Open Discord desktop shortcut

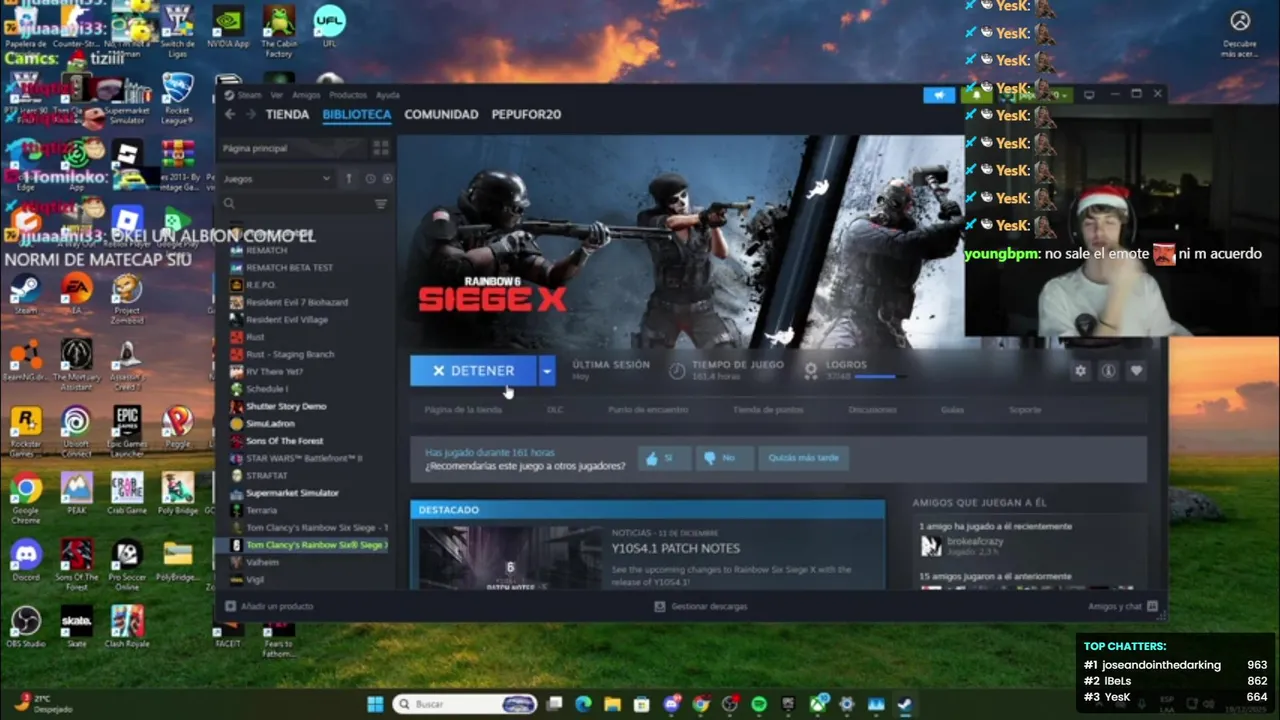click(x=27, y=559)
